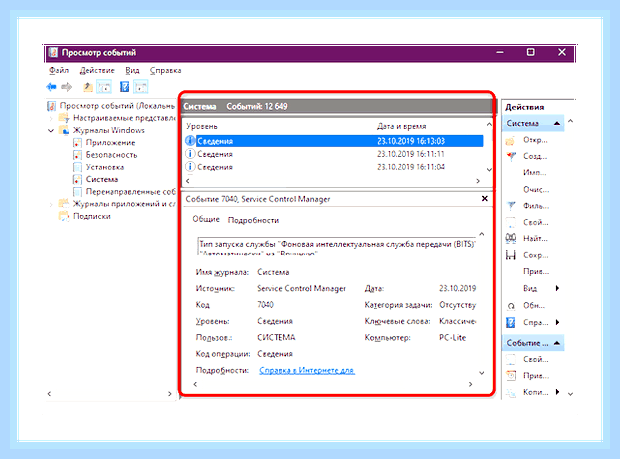The width and height of the screenshot is (620, 459).
Task: Go forward with toolbar forward arrow
Action: [67, 87]
